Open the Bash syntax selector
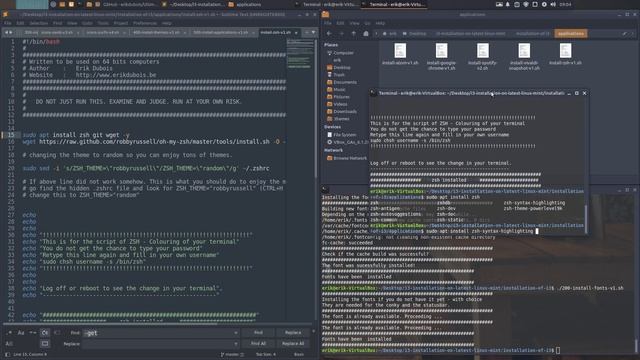This screenshot has width=640, height=360. tap(299, 354)
